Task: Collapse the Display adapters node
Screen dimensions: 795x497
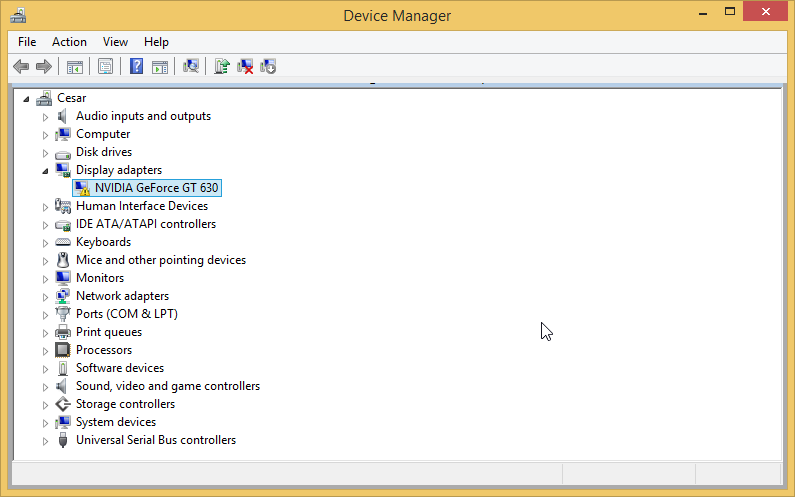Action: [45, 171]
